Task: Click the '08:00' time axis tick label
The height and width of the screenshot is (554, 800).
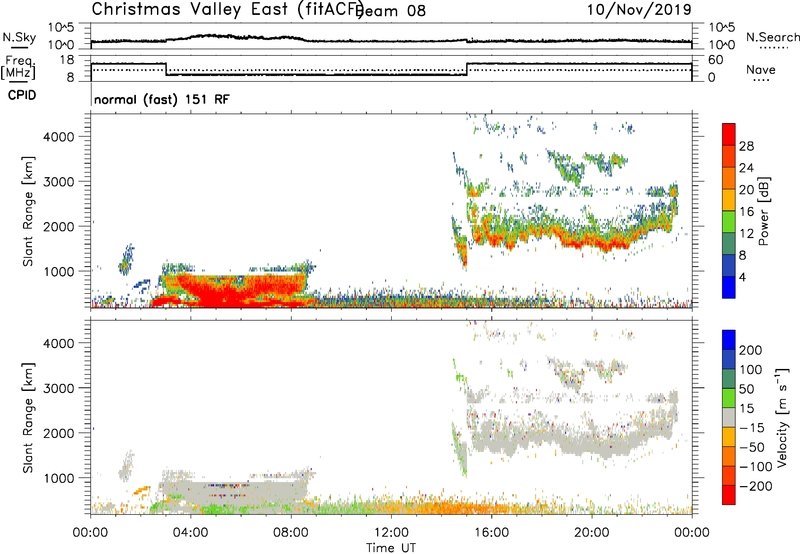Action: pos(291,533)
